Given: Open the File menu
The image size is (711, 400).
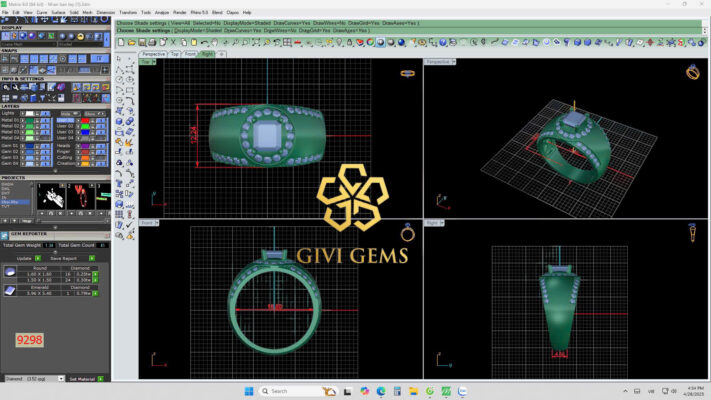Looking at the screenshot, I should (x=5, y=12).
